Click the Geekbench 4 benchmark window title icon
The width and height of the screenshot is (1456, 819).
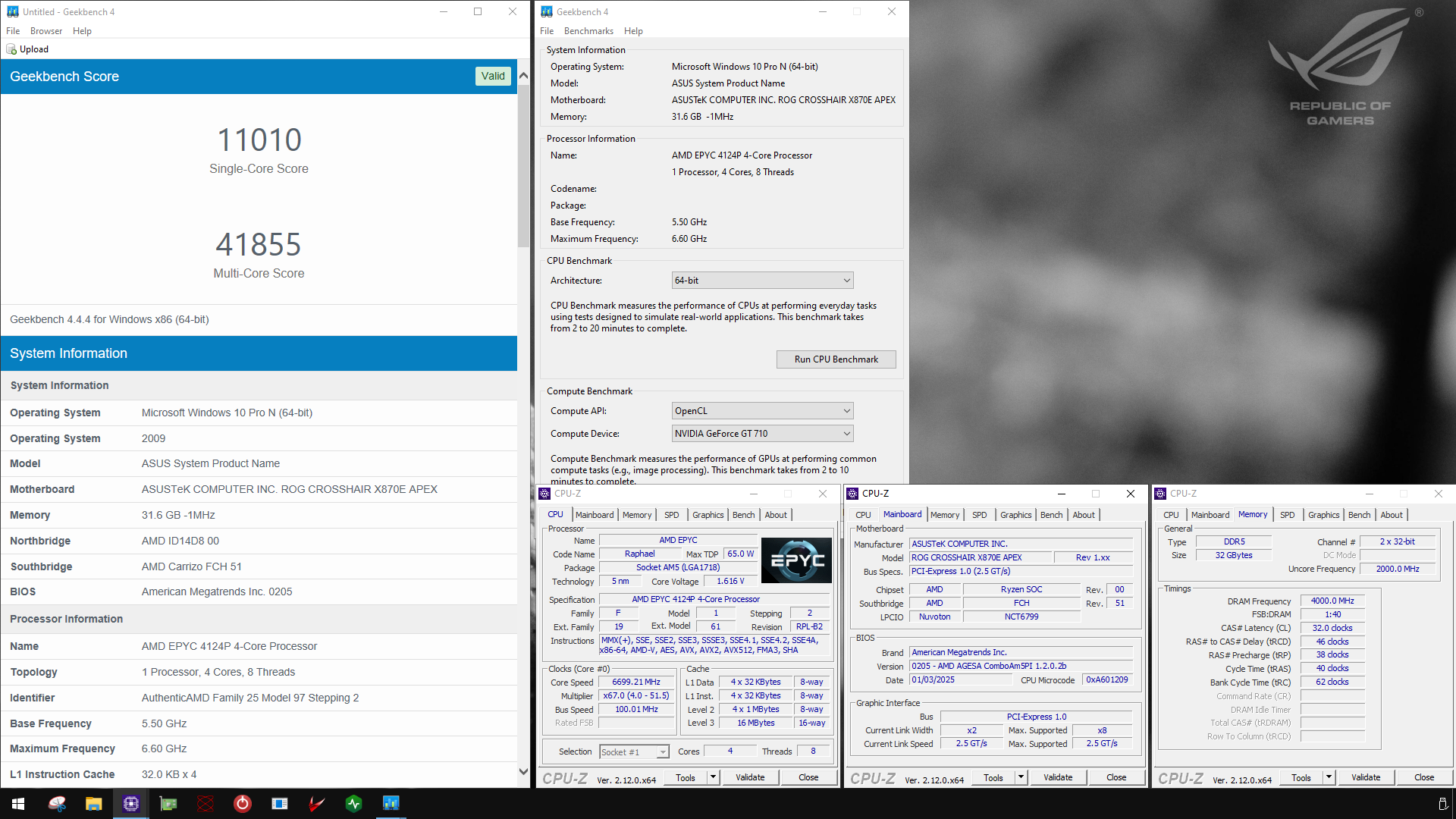tap(546, 11)
